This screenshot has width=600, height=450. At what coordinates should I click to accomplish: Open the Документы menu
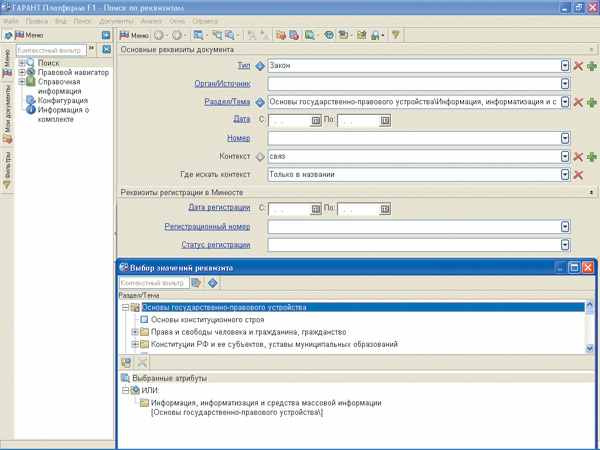pyautogui.click(x=116, y=21)
